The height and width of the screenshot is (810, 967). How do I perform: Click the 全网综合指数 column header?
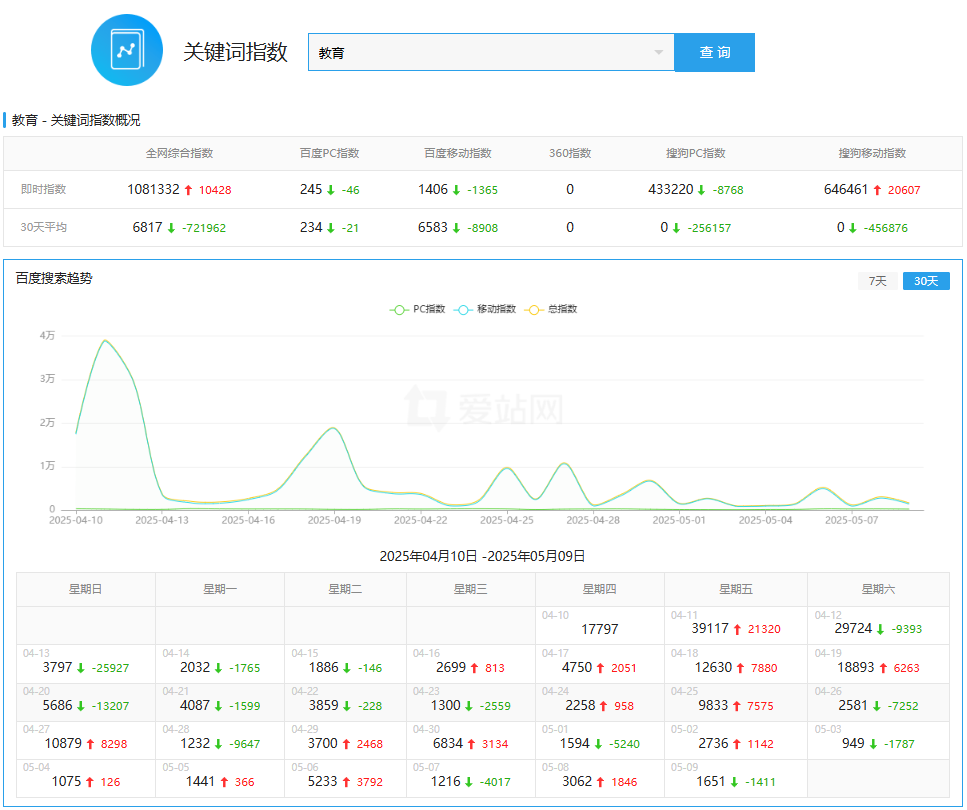click(179, 153)
